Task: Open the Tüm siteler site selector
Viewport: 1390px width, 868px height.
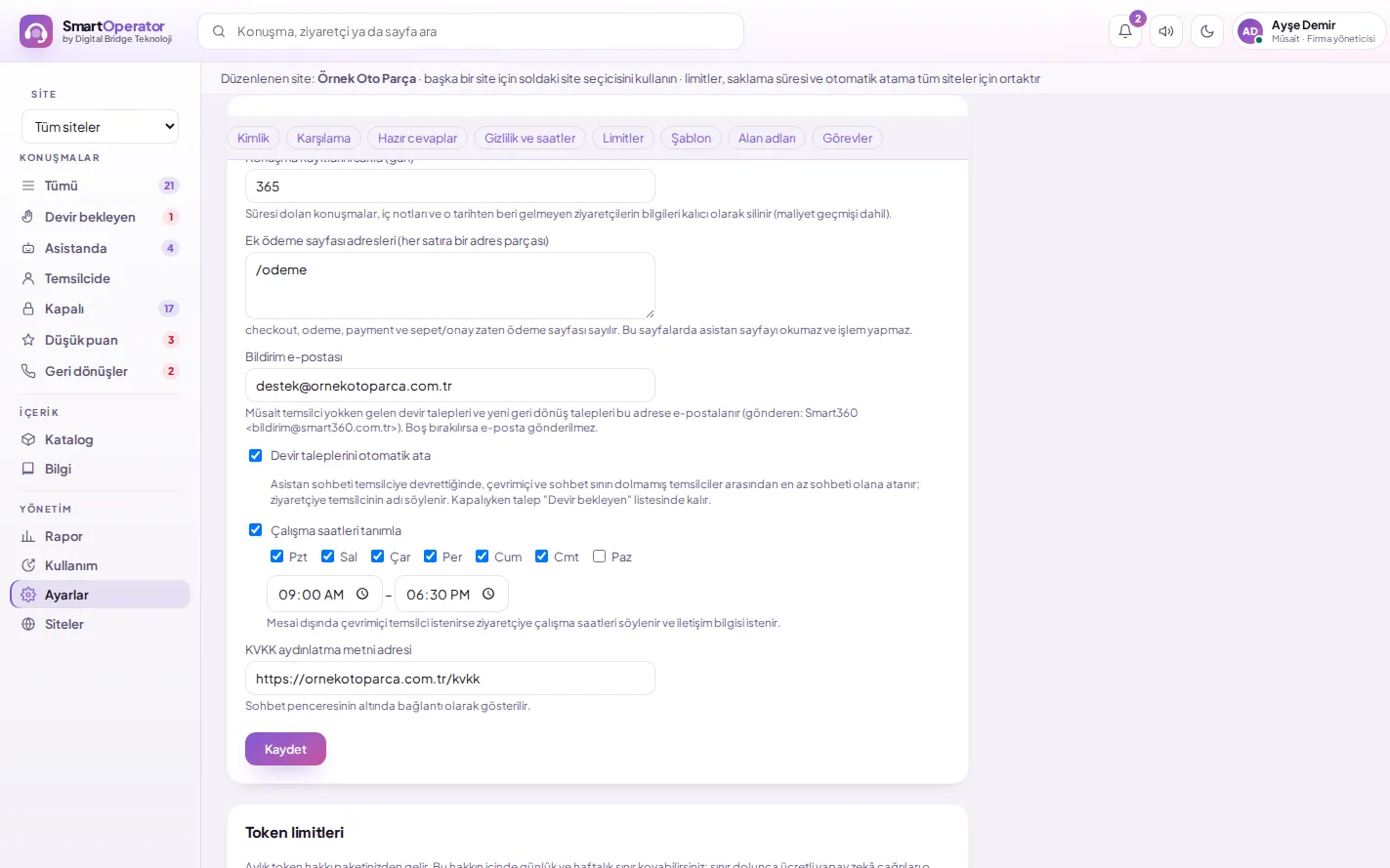Action: click(x=101, y=127)
